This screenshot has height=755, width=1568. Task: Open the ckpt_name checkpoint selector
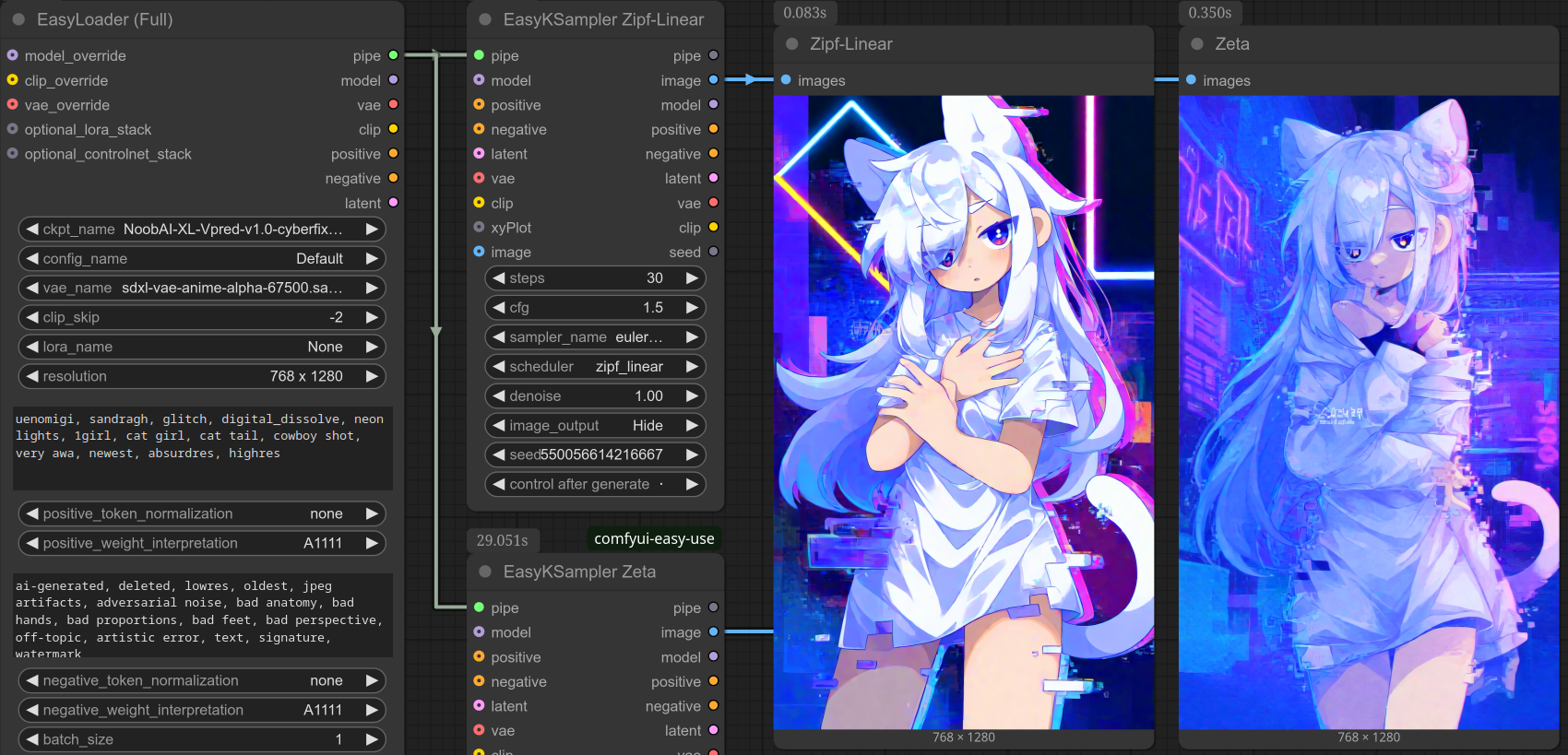201,230
